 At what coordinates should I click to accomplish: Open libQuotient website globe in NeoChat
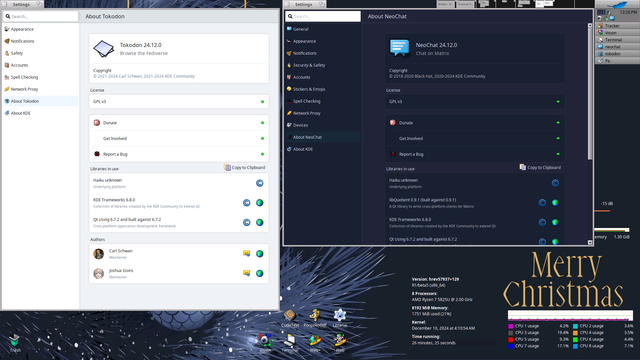[x=555, y=203]
